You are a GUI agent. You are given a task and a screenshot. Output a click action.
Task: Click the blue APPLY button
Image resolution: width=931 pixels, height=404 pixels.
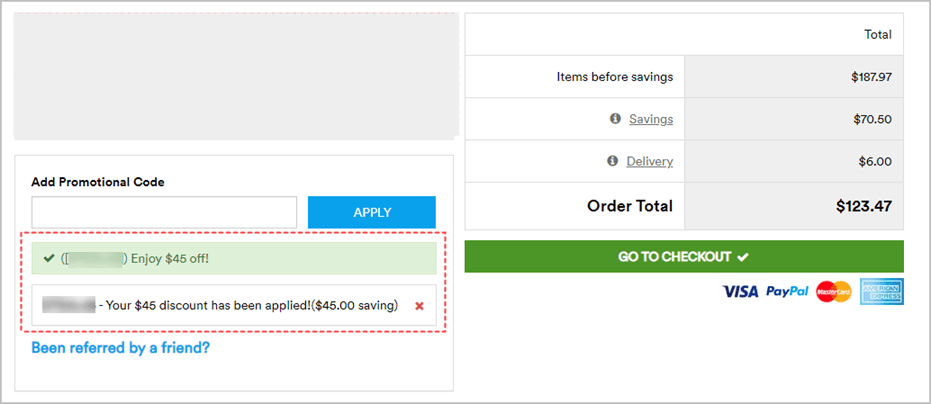point(372,212)
